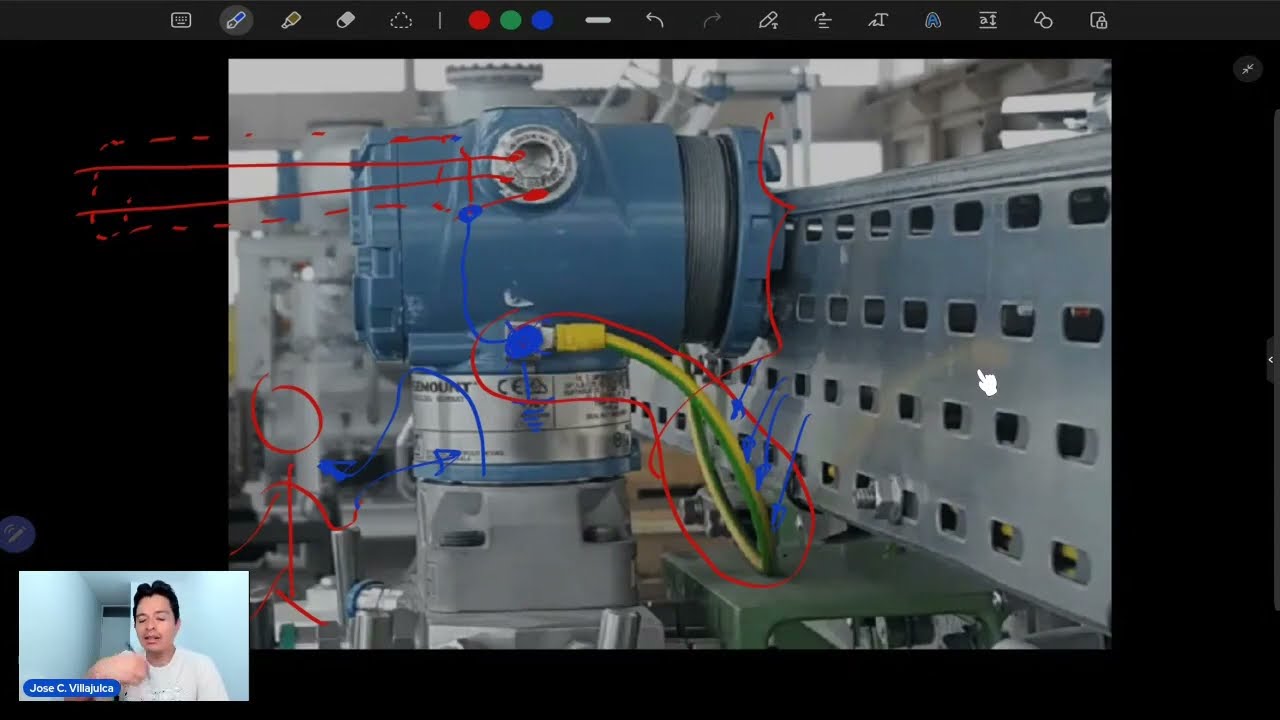Select the highlighter tool
The image size is (1280, 720).
[291, 20]
